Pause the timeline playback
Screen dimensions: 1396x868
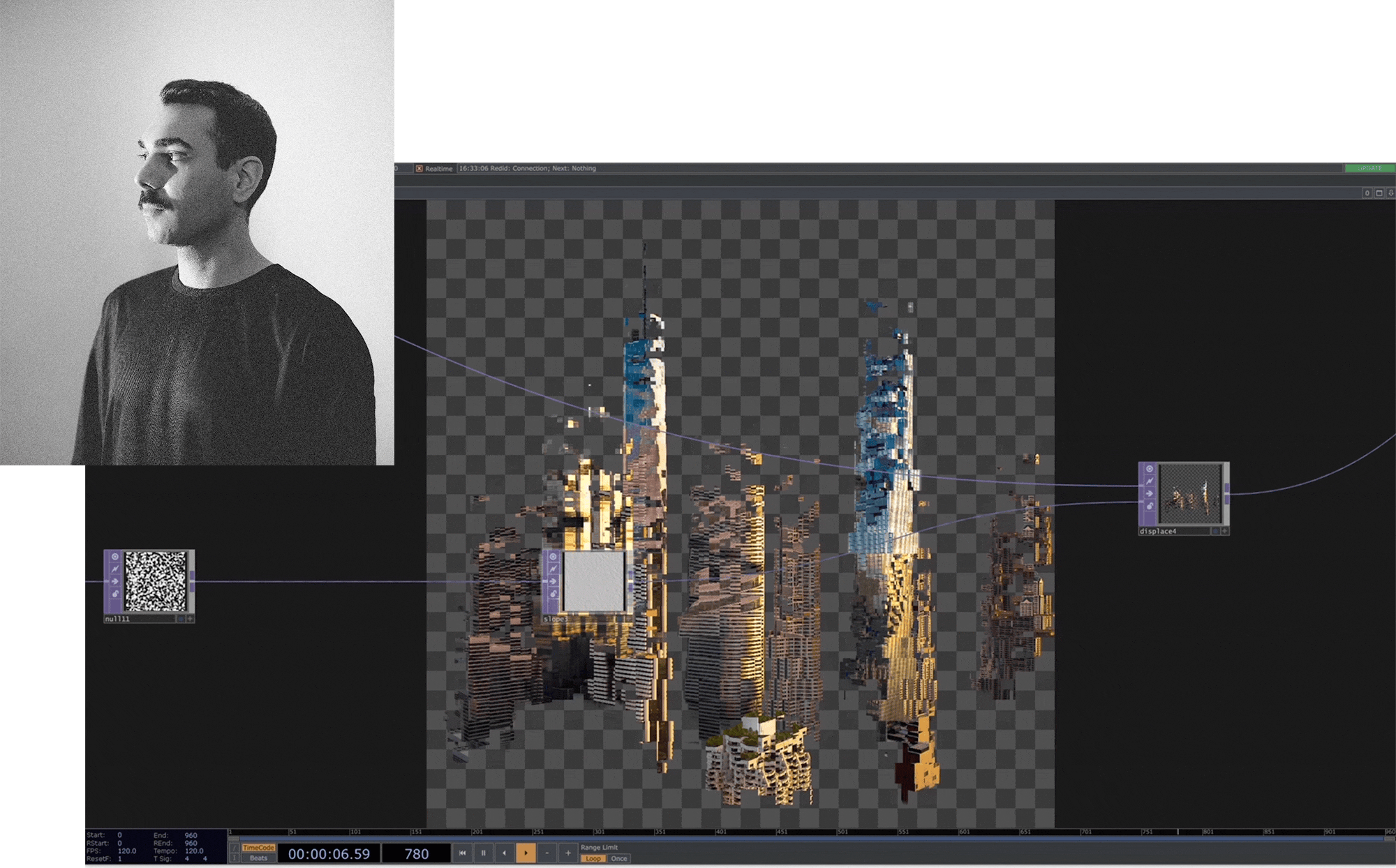483,853
